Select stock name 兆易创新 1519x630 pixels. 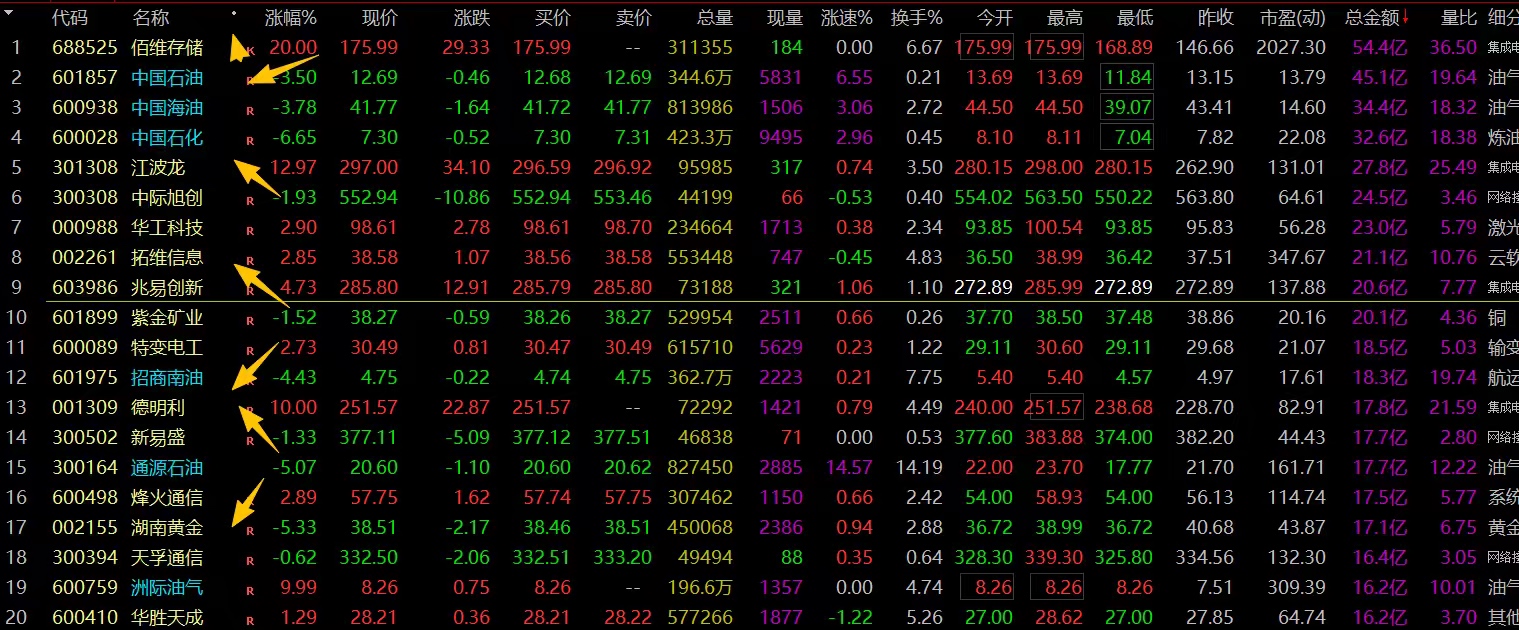click(167, 288)
